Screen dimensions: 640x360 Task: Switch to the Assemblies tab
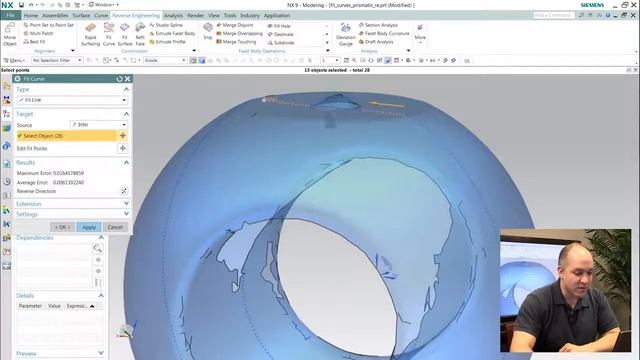pyautogui.click(x=55, y=16)
